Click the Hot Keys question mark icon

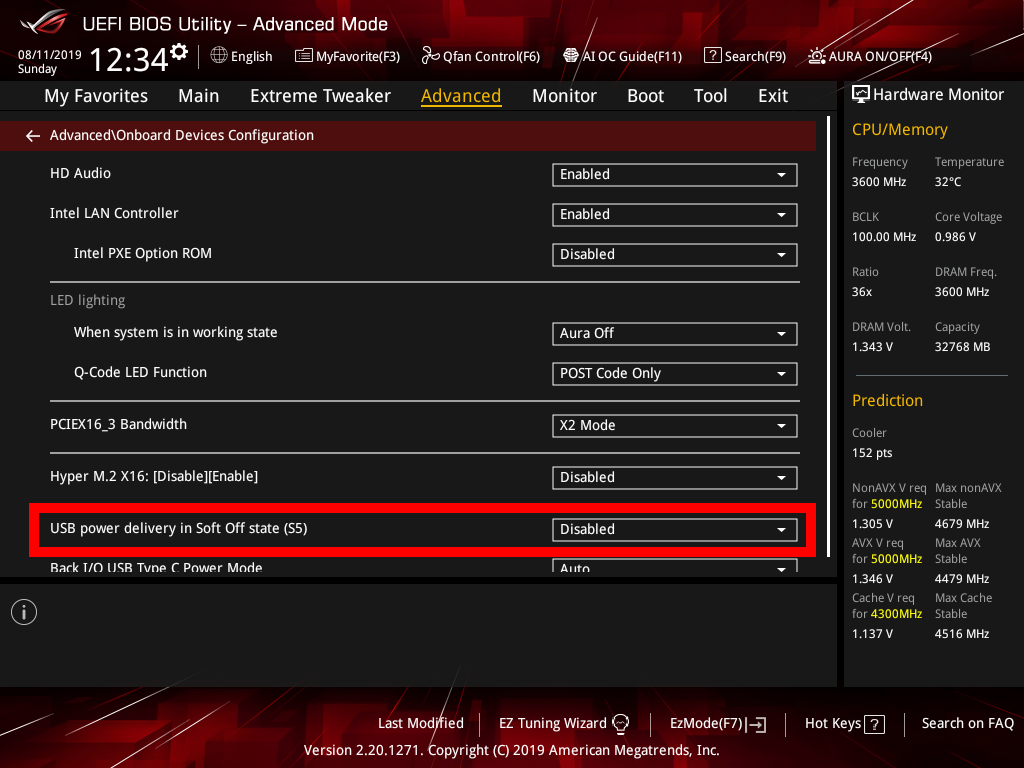coord(874,724)
